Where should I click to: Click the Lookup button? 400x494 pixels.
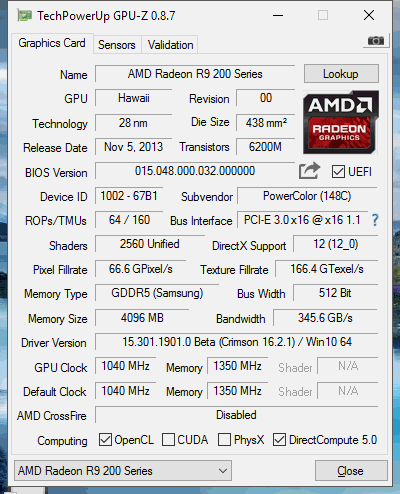click(341, 74)
